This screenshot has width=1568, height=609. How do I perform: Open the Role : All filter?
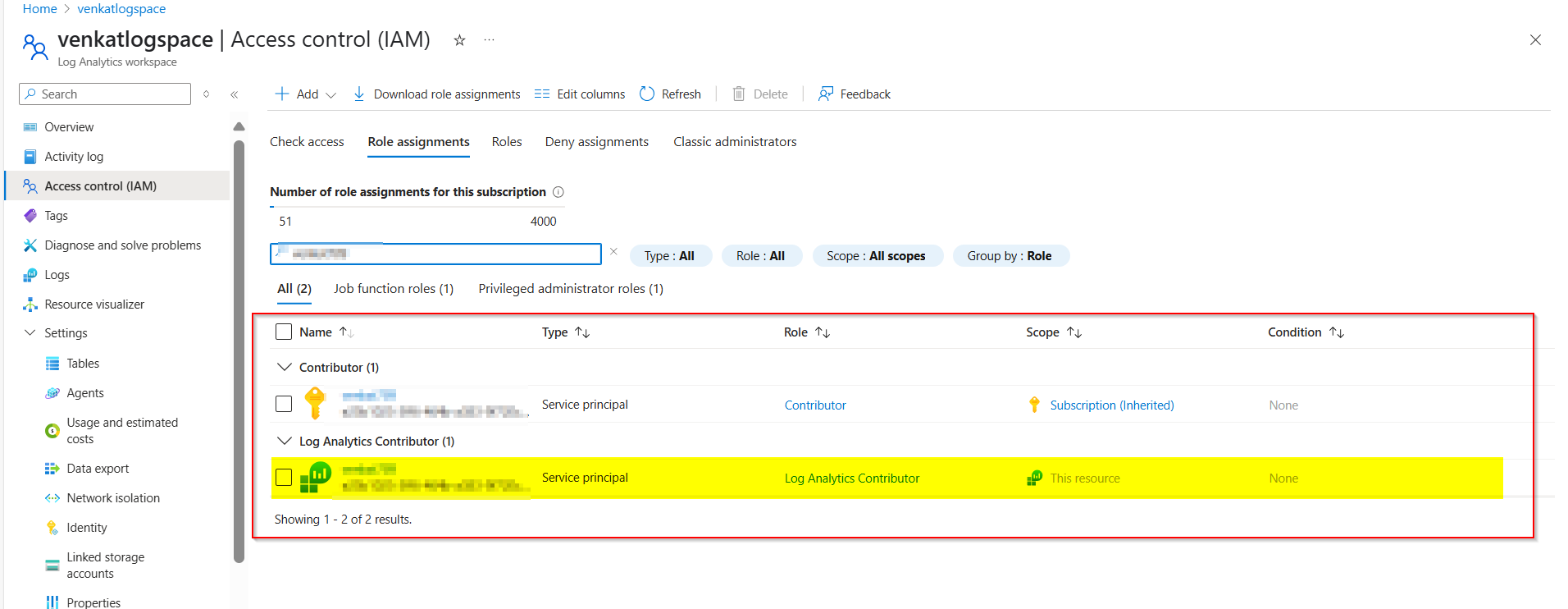click(761, 256)
